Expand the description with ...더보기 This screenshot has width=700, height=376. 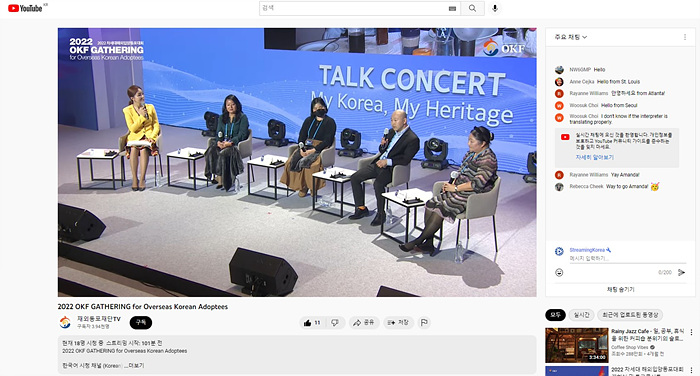coord(133,366)
